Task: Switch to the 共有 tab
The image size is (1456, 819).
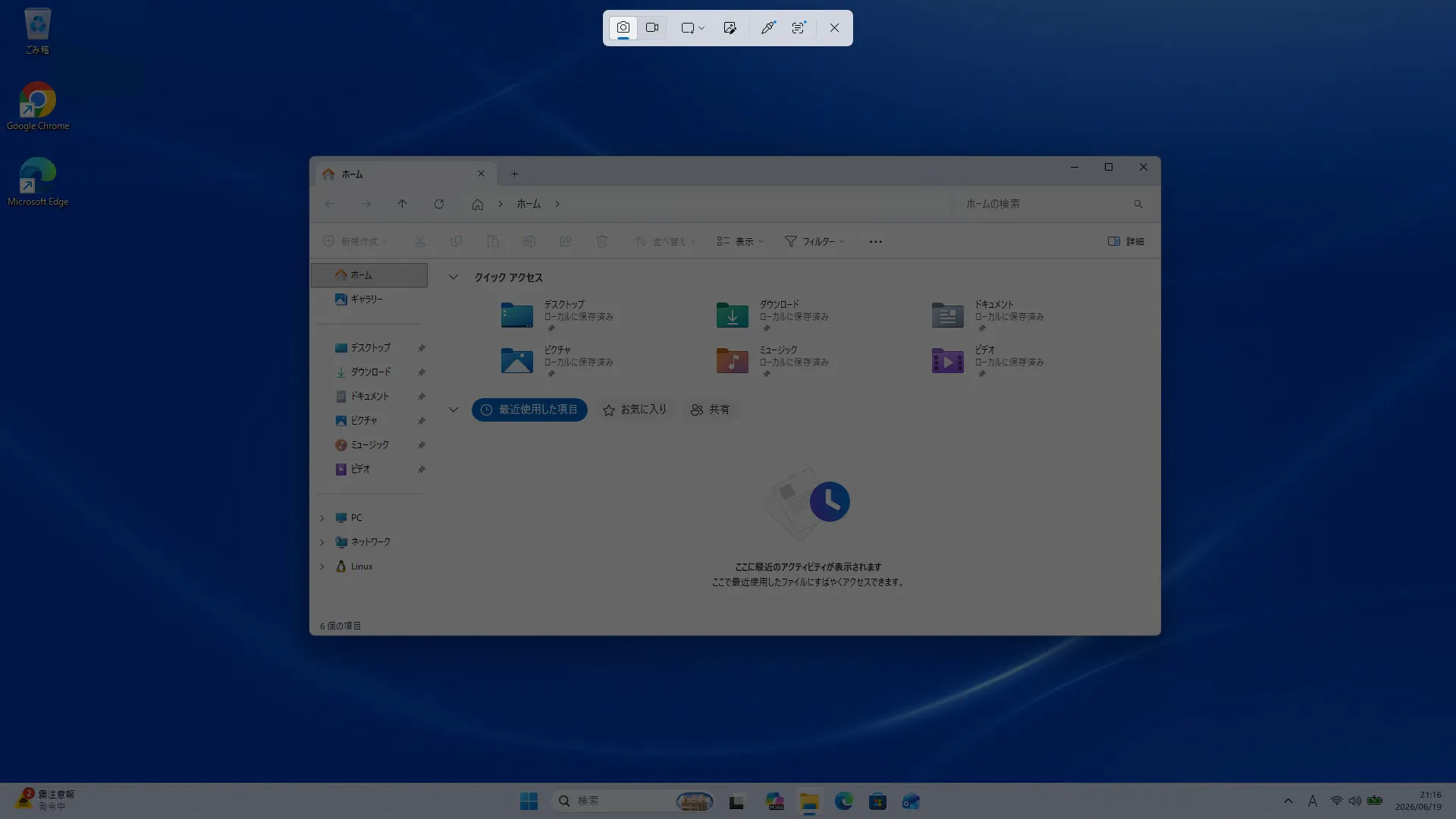Action: pyautogui.click(x=710, y=409)
